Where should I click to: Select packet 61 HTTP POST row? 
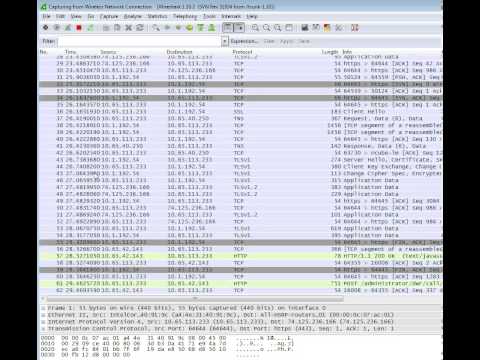[241, 284]
